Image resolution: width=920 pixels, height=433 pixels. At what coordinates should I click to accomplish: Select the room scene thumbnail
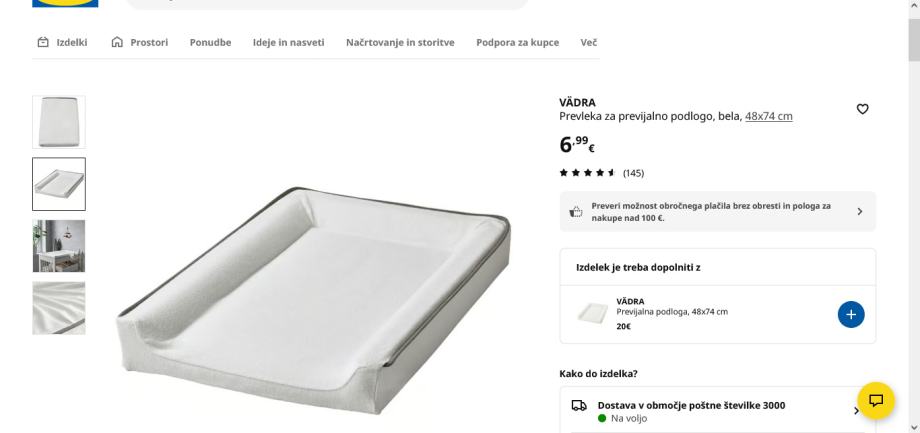(x=59, y=246)
